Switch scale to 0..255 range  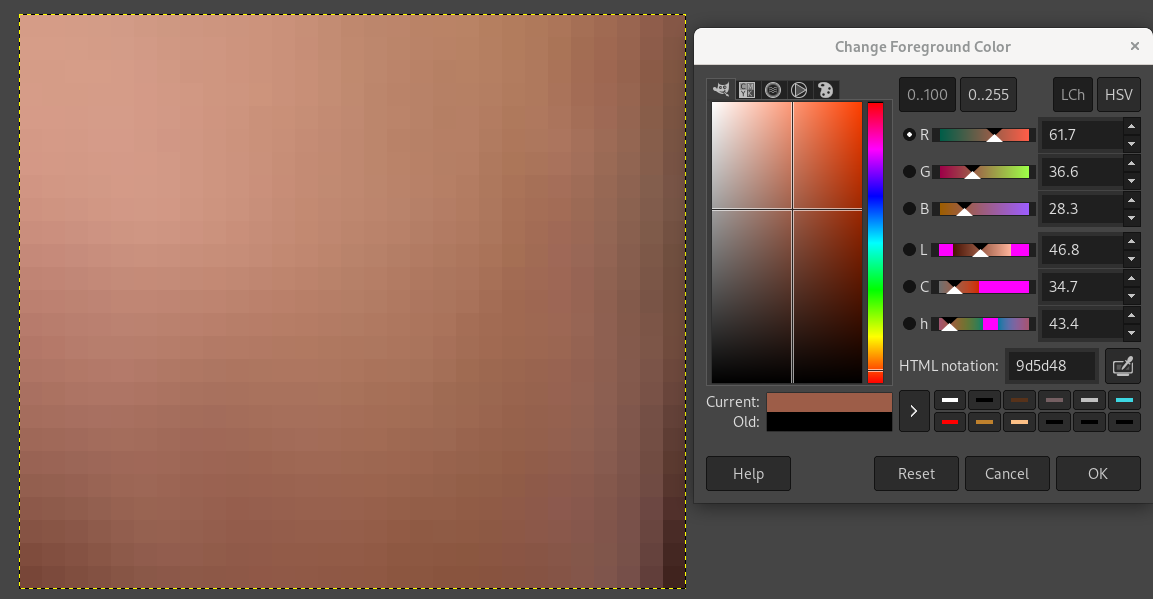click(988, 95)
